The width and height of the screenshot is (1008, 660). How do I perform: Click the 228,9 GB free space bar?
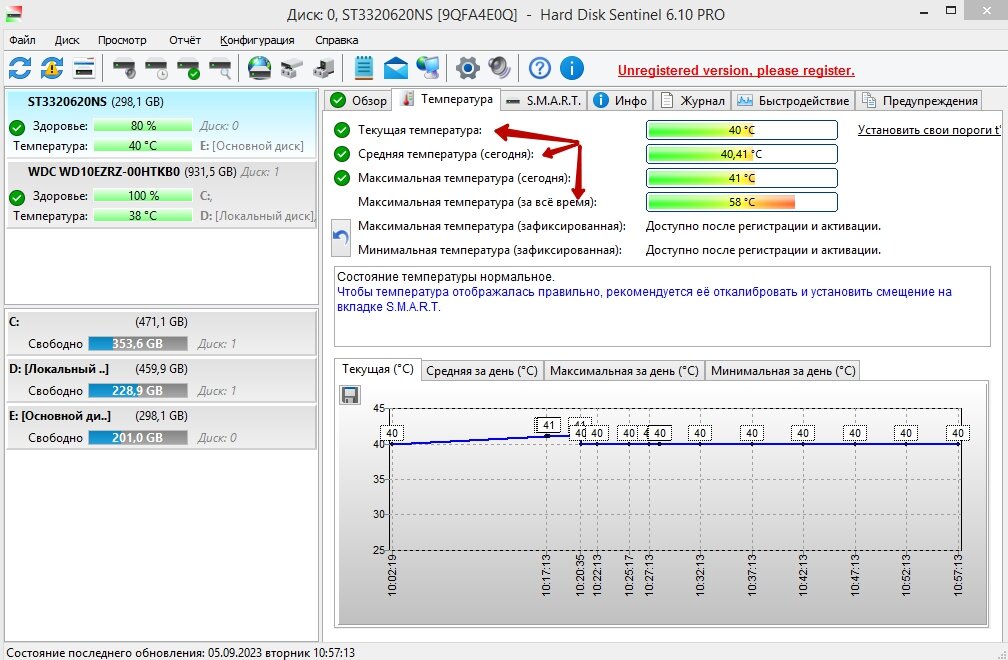click(138, 391)
